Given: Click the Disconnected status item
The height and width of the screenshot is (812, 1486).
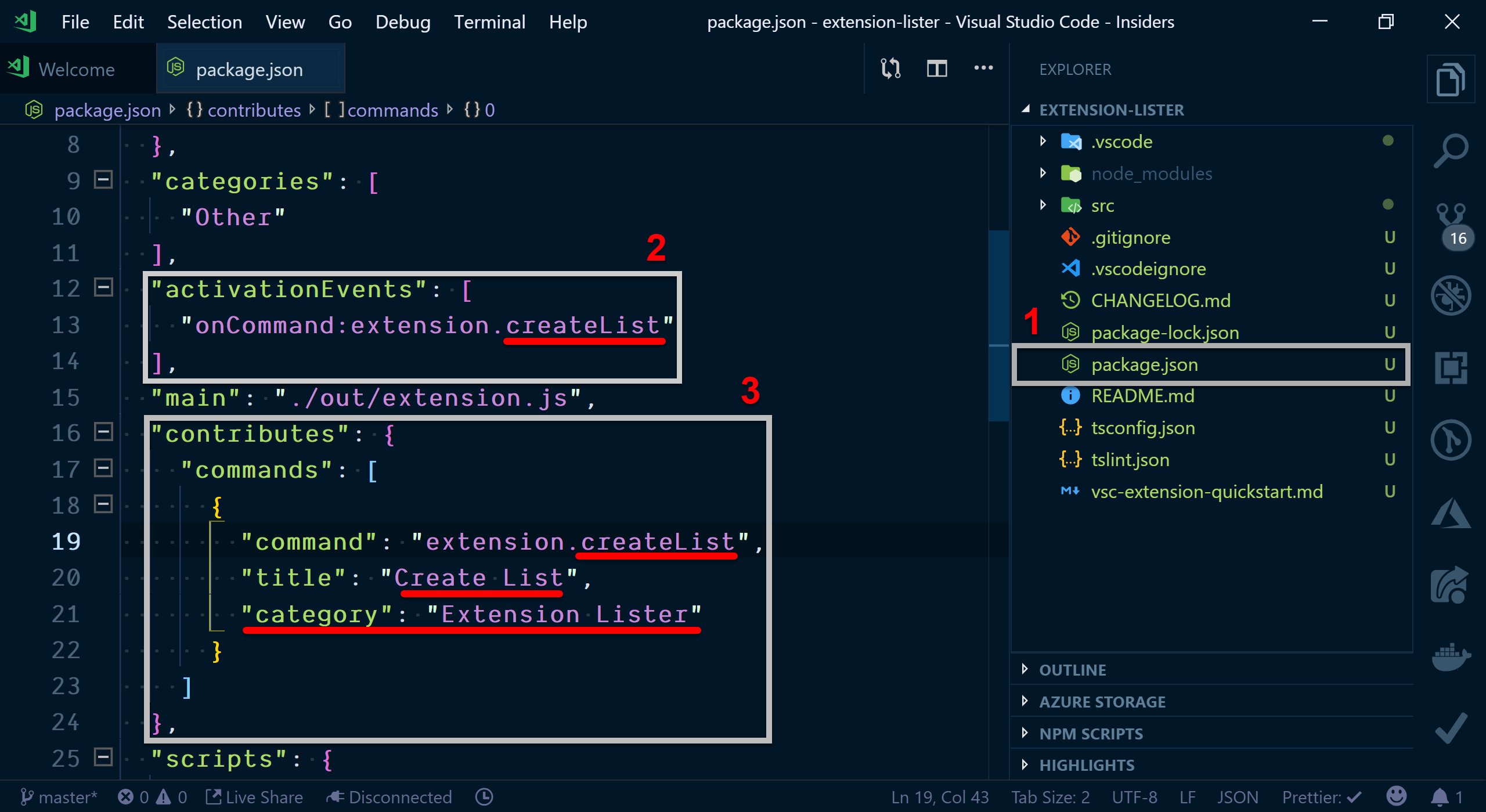Looking at the screenshot, I should point(389,797).
